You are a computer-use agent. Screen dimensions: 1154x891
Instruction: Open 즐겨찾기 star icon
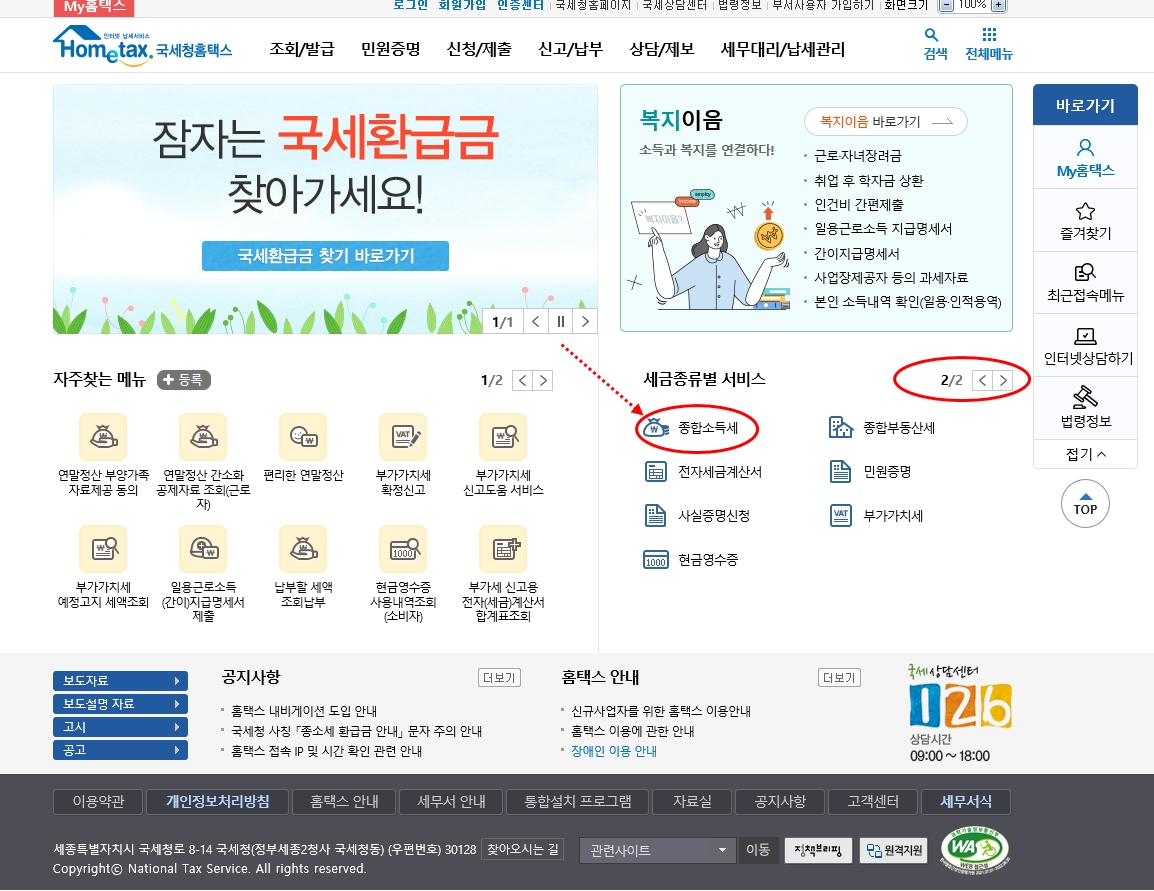pos(1085,211)
